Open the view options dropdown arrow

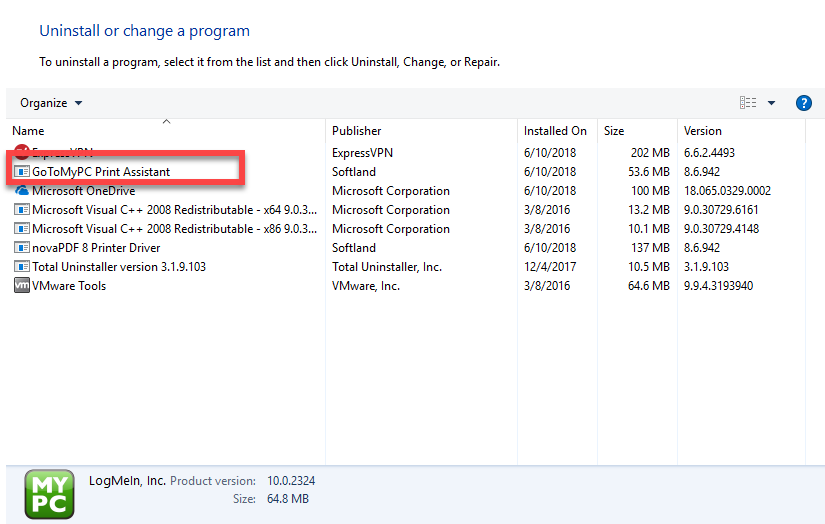click(x=771, y=103)
